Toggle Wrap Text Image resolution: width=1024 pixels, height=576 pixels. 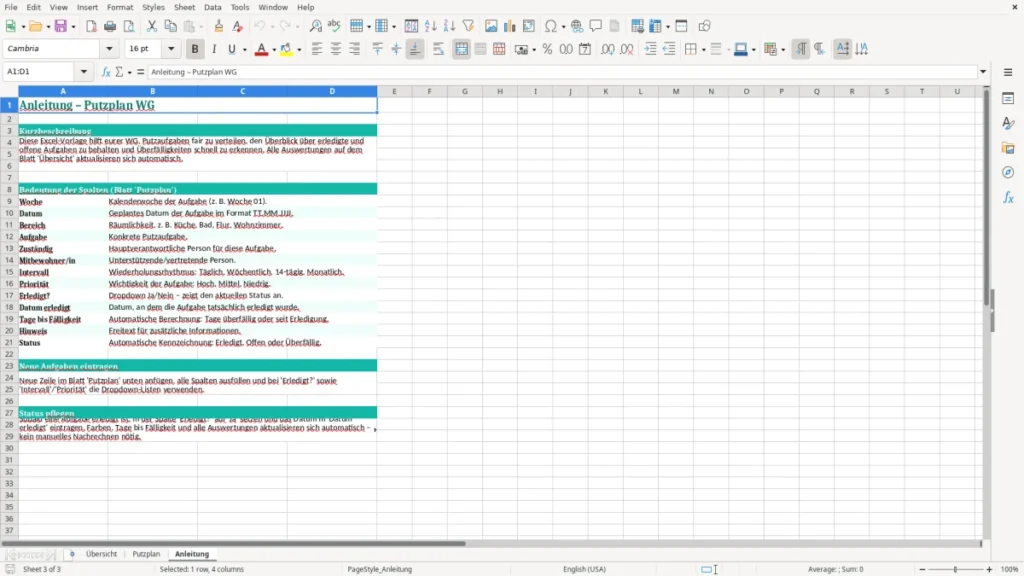(x=438, y=49)
